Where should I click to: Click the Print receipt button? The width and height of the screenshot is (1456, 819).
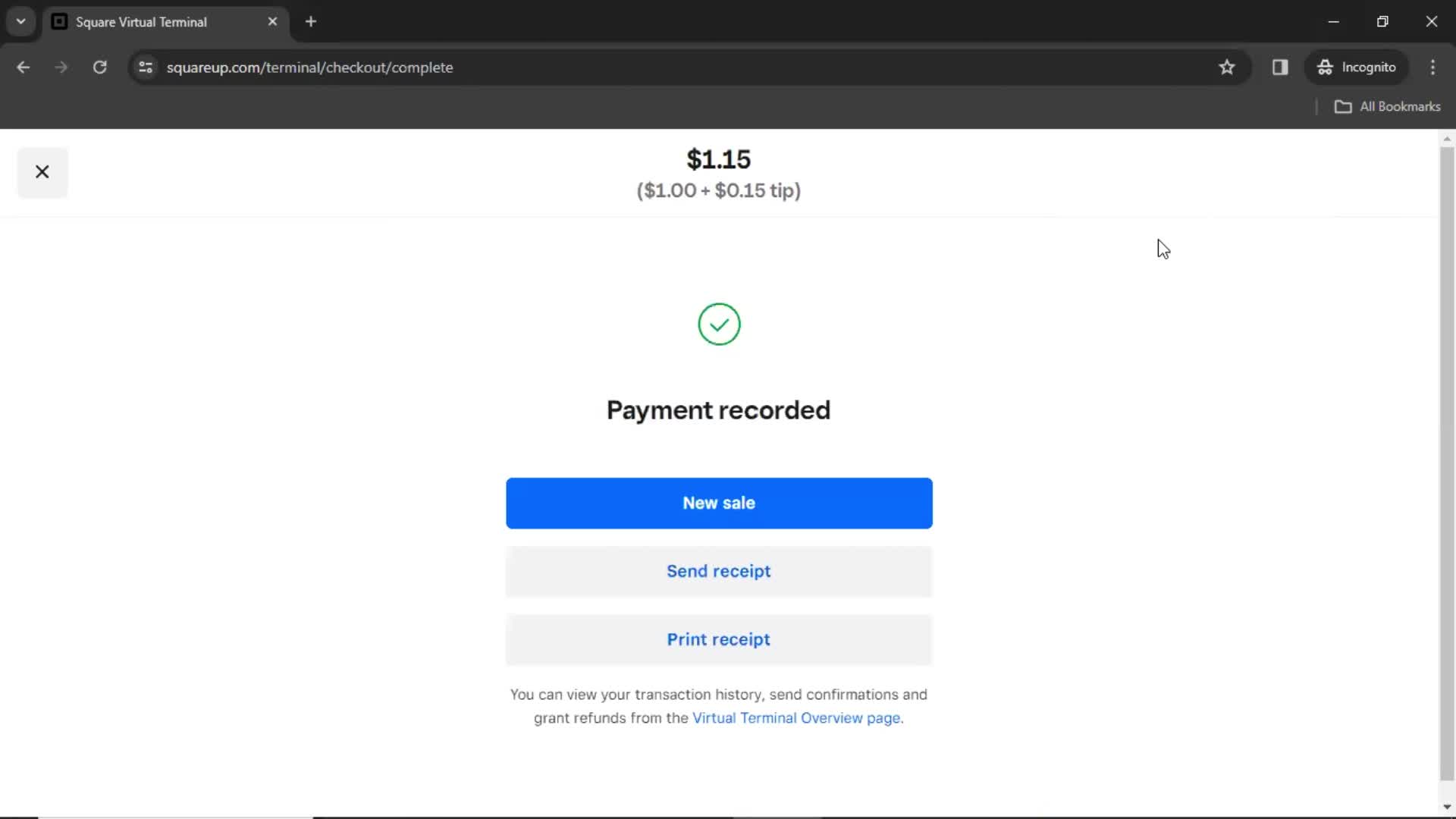(719, 639)
